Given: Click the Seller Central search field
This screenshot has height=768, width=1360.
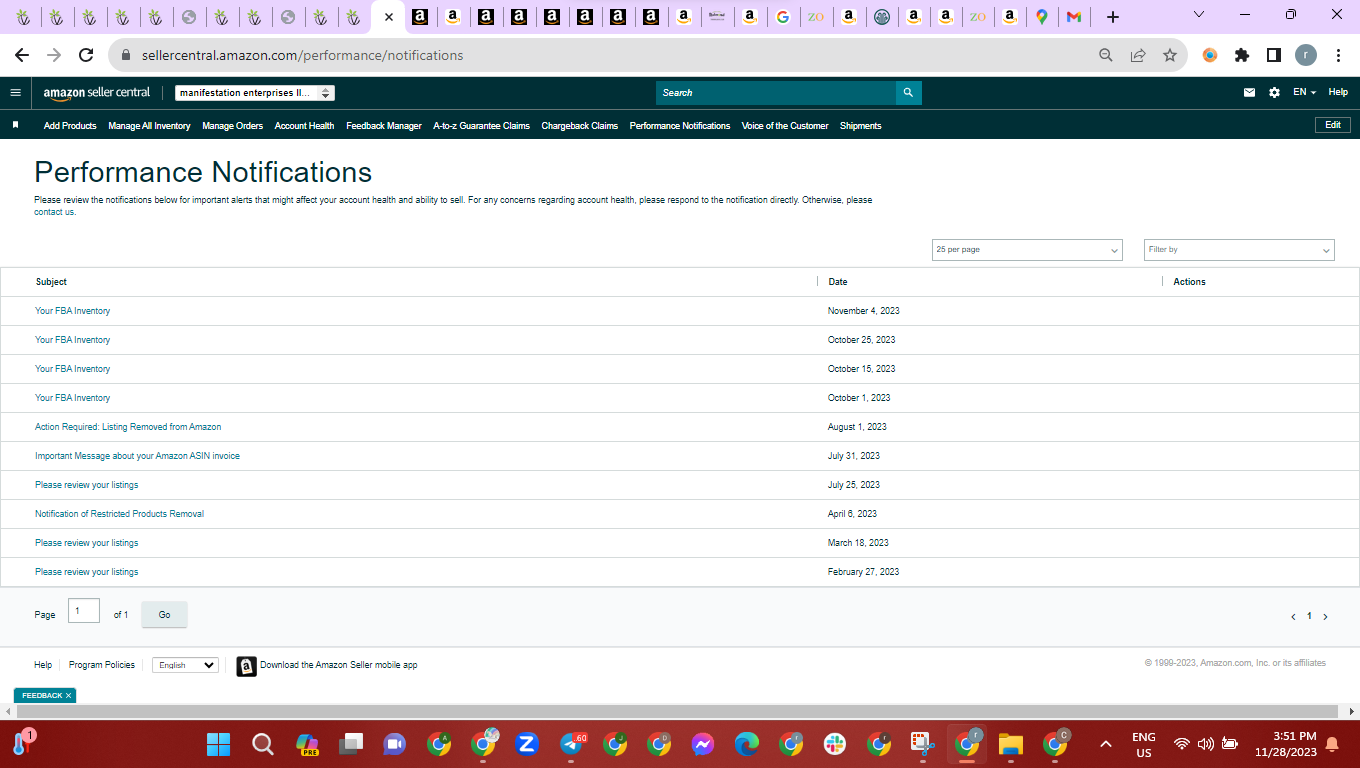Looking at the screenshot, I should tap(776, 93).
